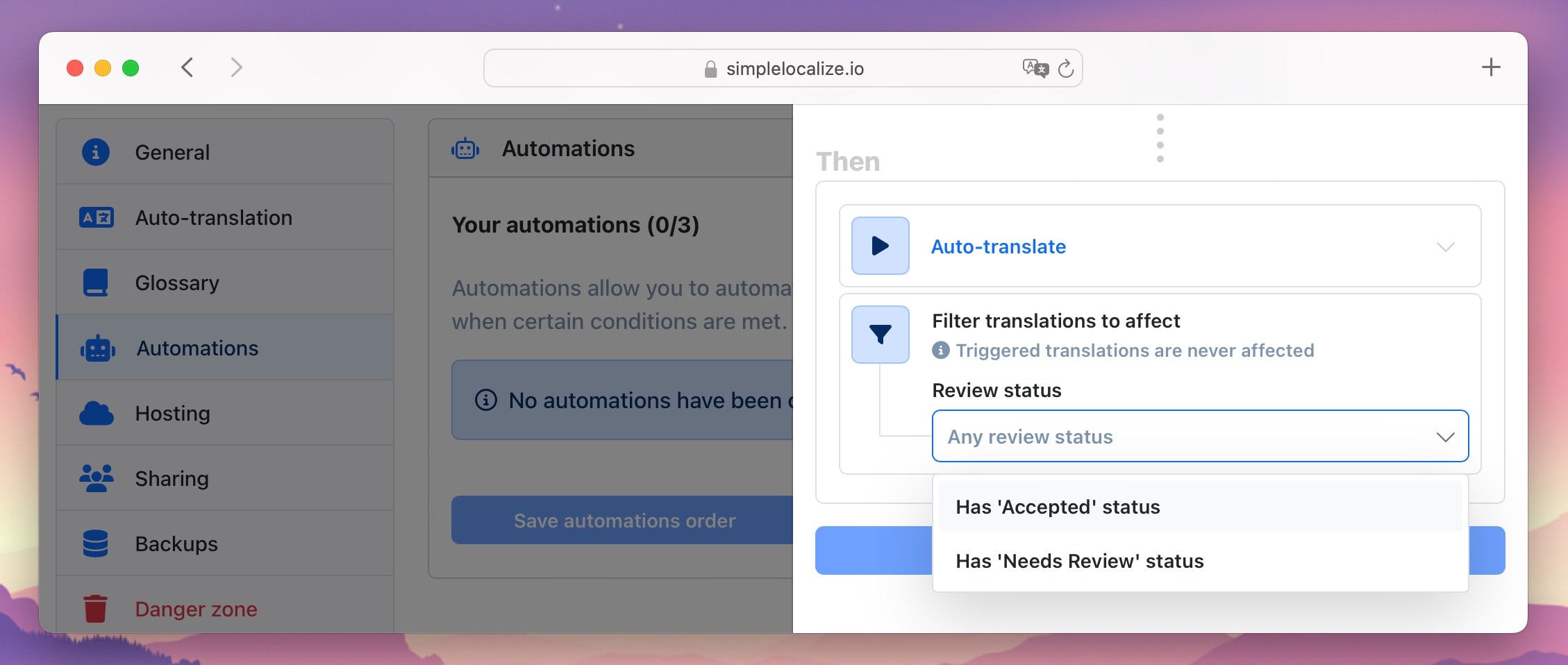The height and width of the screenshot is (665, 1568).
Task: Click the Glossary book icon
Action: [x=96, y=283]
